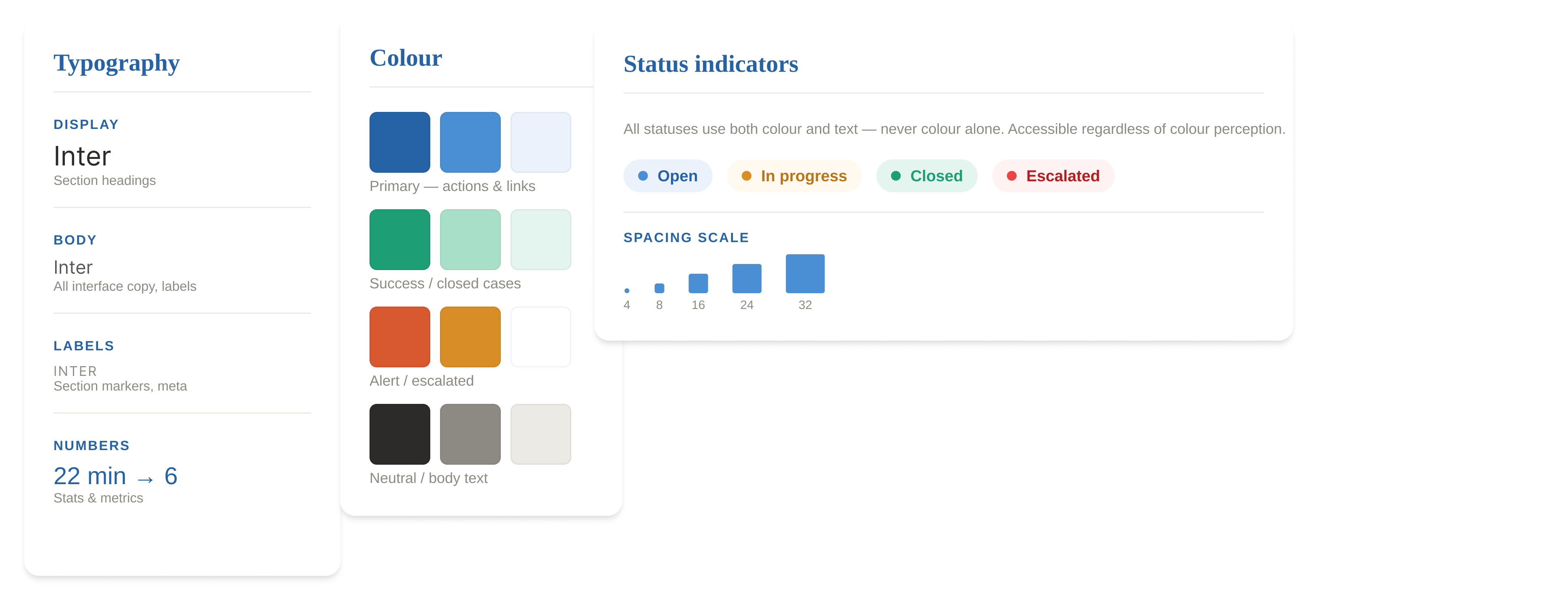Click the 'Section headings' caption
The image size is (1568, 590).
click(x=105, y=180)
